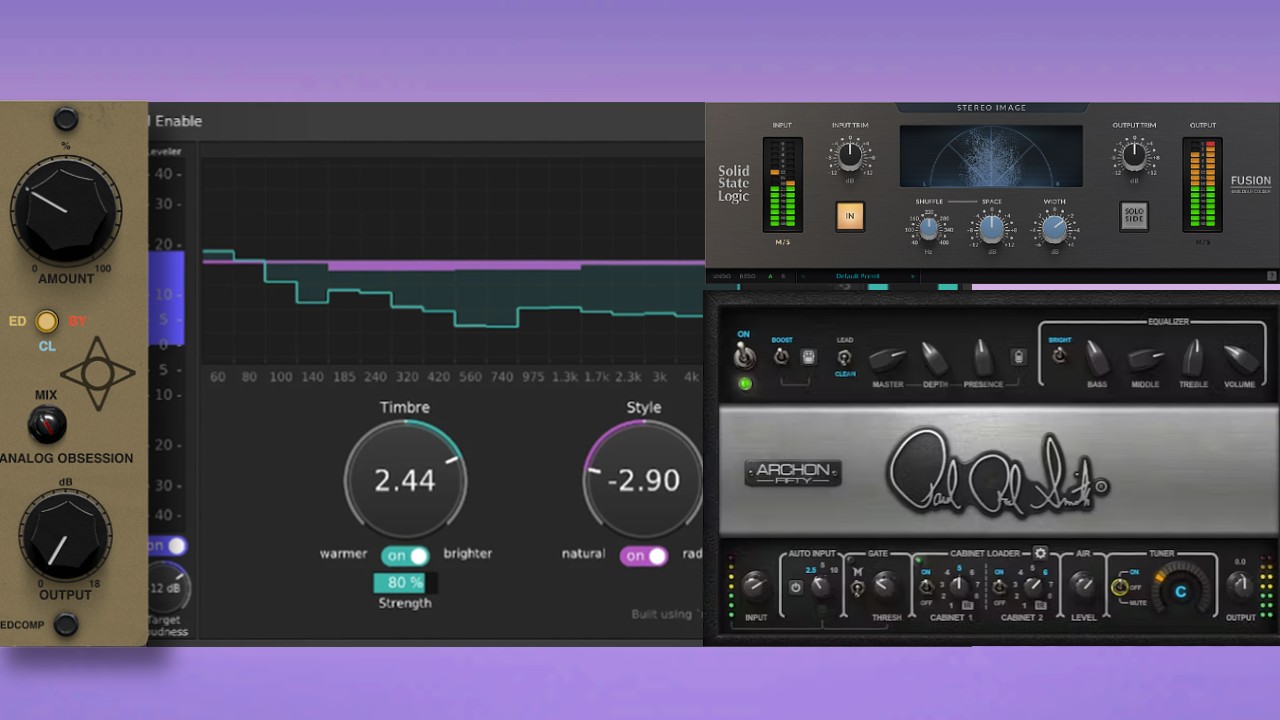Turn off the Timbre on switch

pyautogui.click(x=405, y=555)
